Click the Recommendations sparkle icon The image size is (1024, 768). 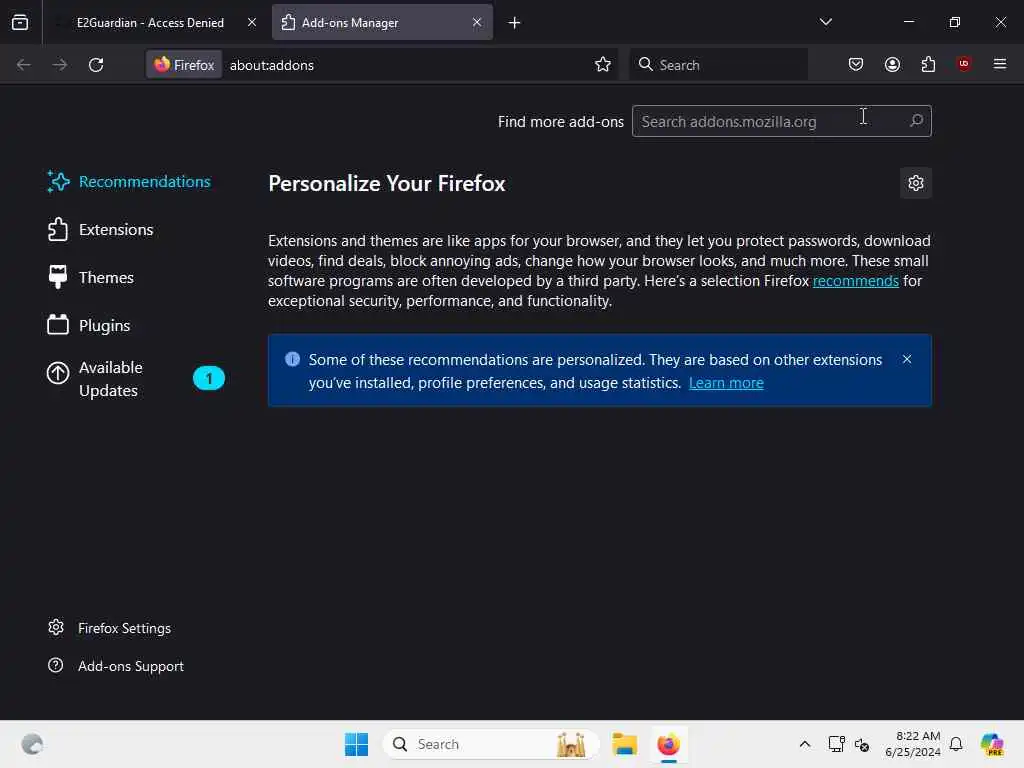[x=58, y=182]
